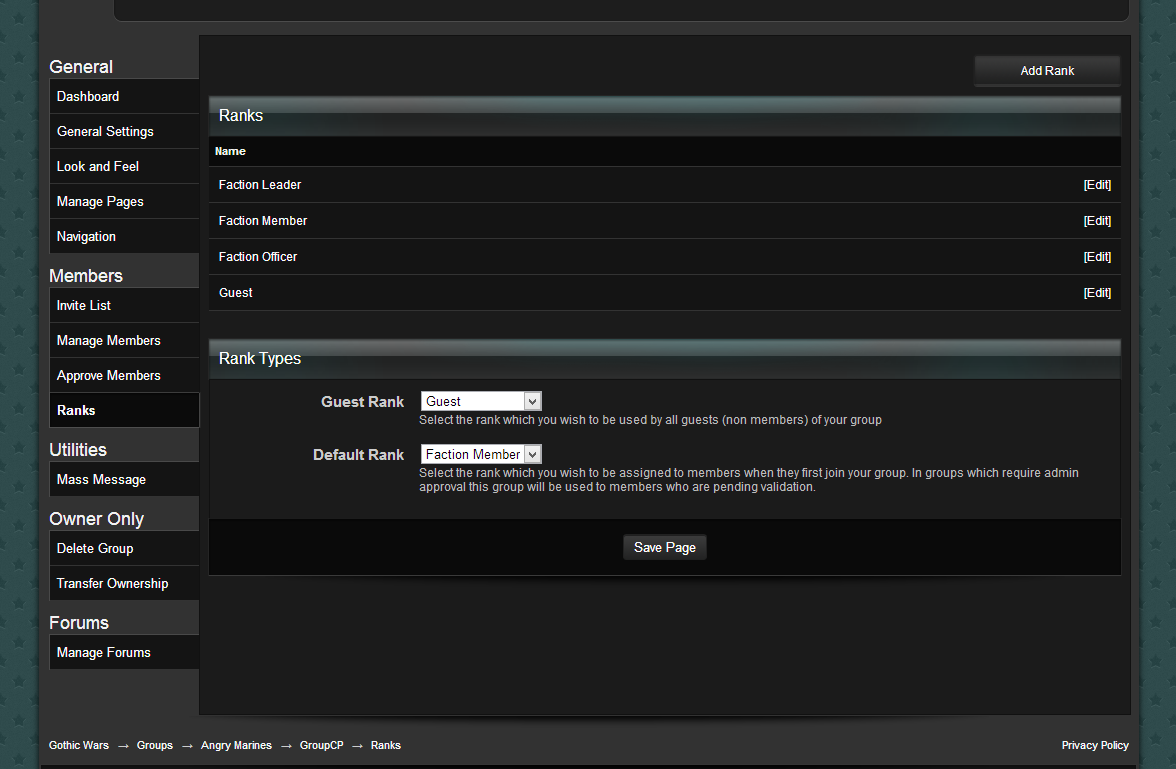Click the Name column header

pyautogui.click(x=230, y=152)
